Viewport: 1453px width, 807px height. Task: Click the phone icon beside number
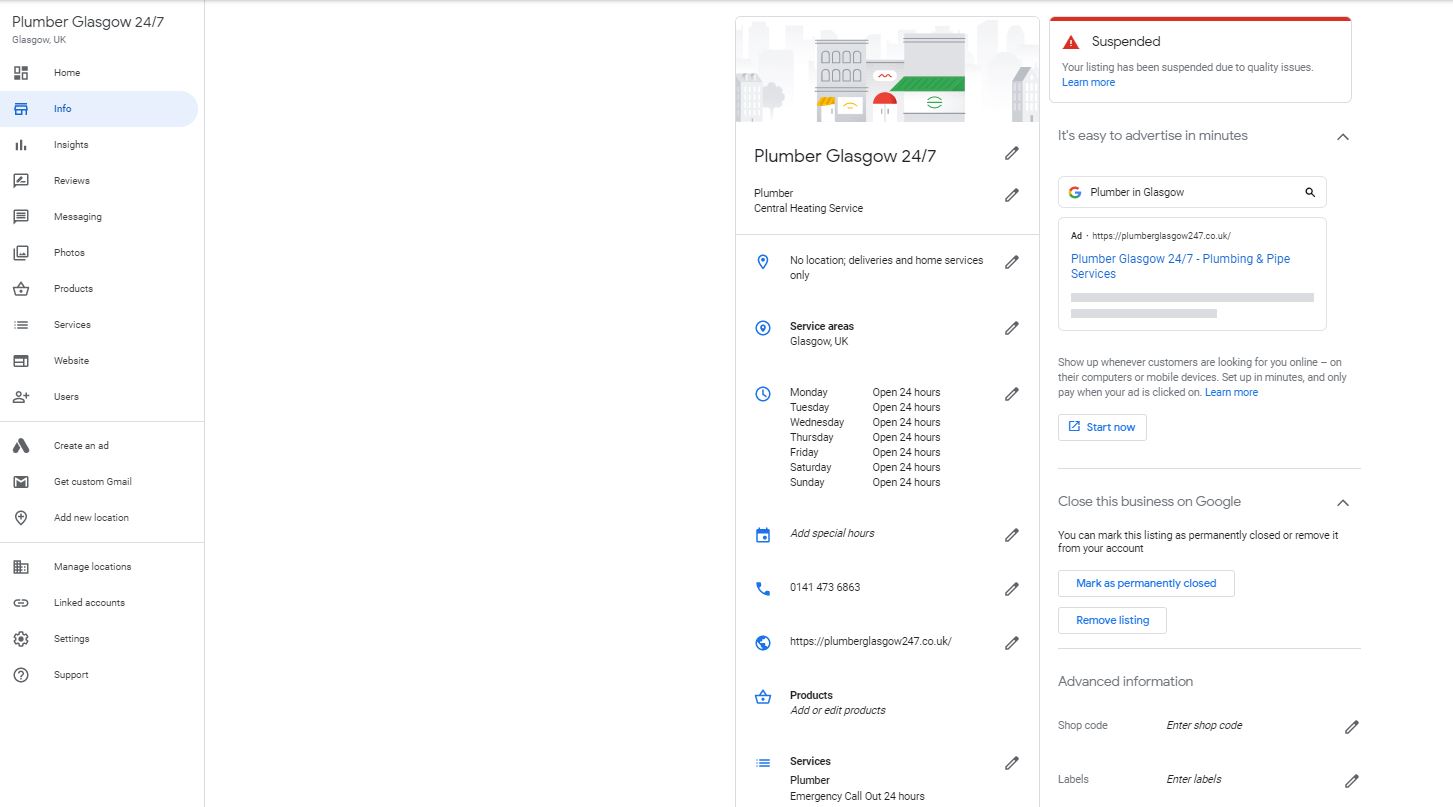click(x=763, y=589)
